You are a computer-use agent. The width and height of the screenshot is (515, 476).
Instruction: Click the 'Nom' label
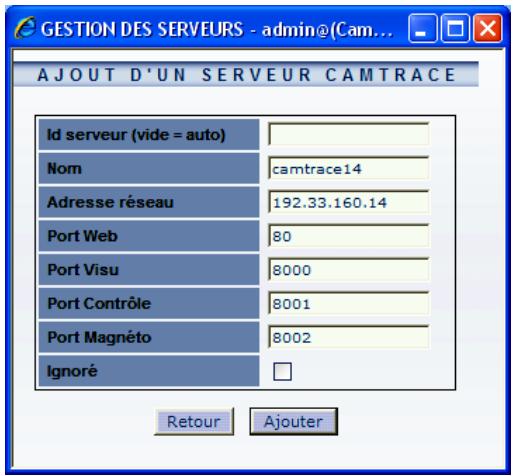click(64, 168)
